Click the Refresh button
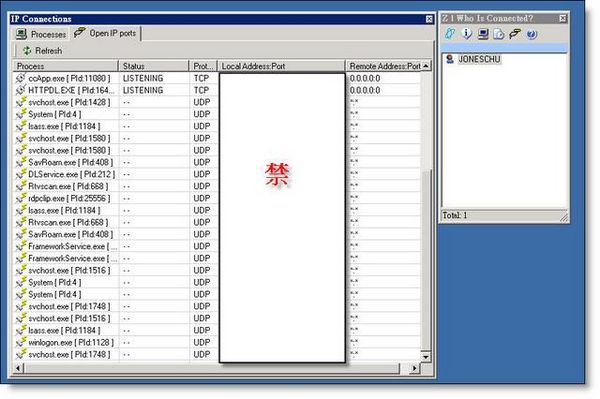 coord(42,50)
